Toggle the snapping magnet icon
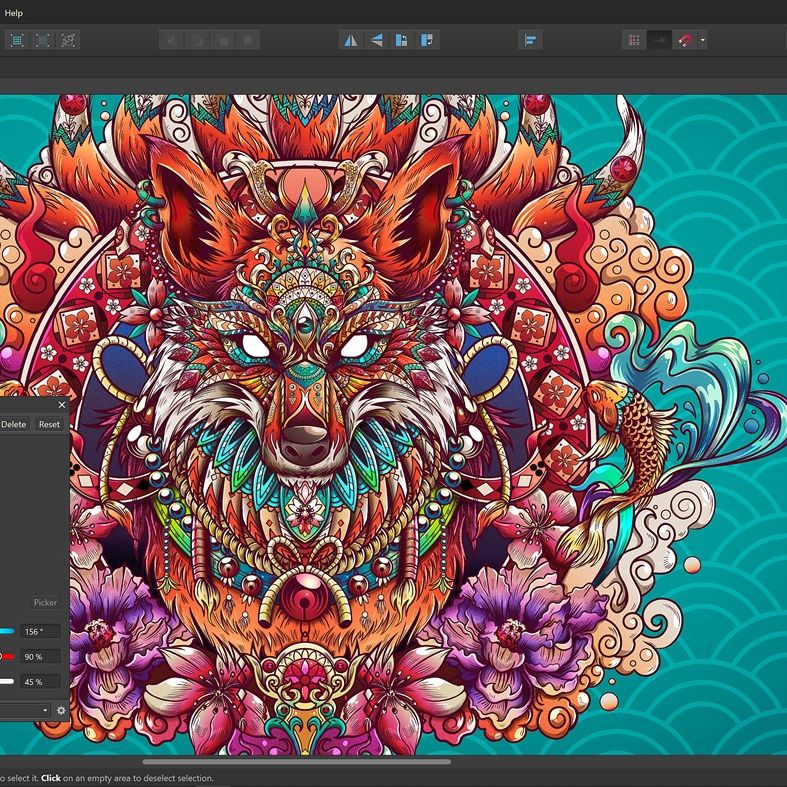This screenshot has width=787, height=787. pyautogui.click(x=685, y=40)
